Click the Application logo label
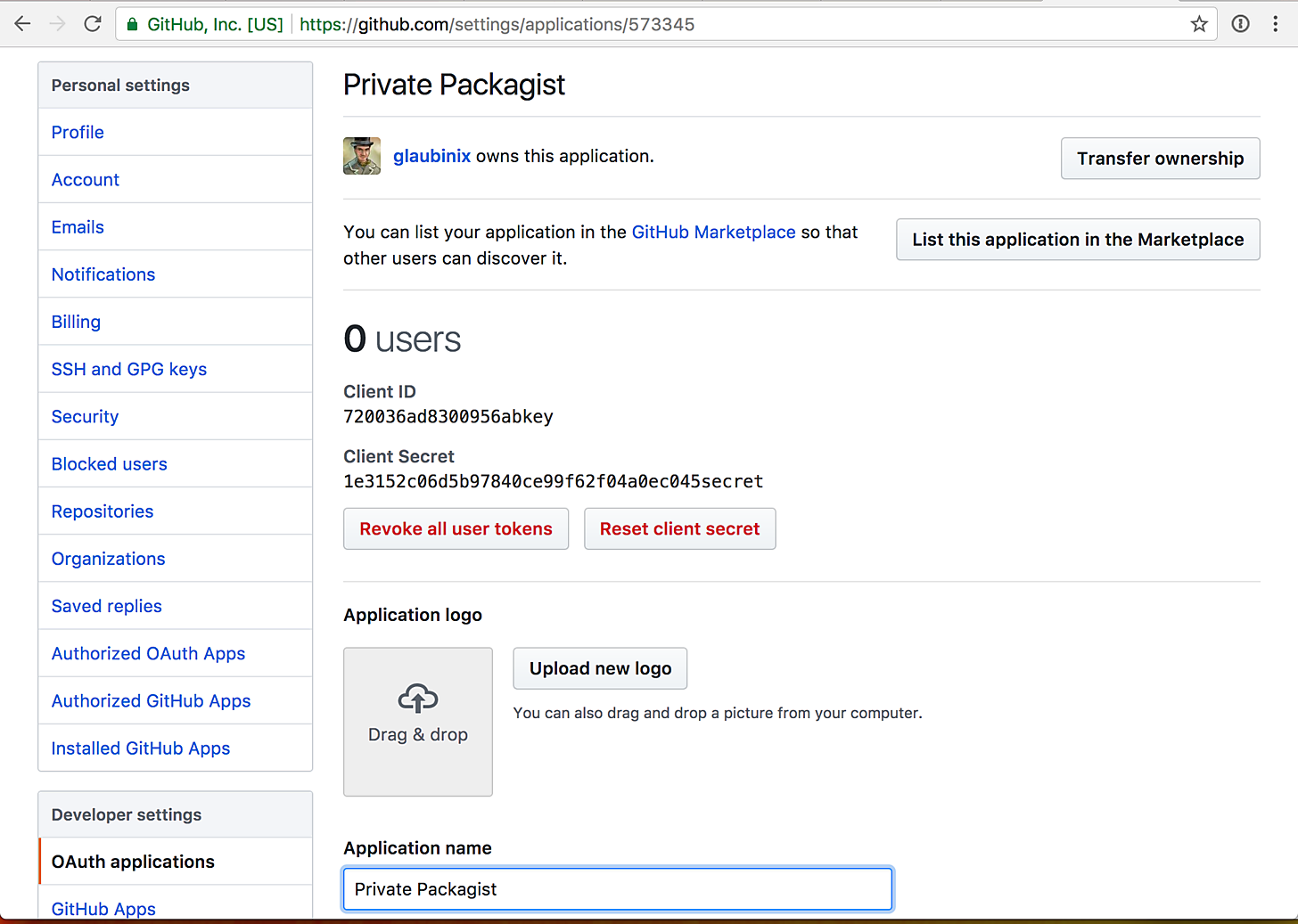Viewport: 1298px width, 924px height. pos(413,615)
